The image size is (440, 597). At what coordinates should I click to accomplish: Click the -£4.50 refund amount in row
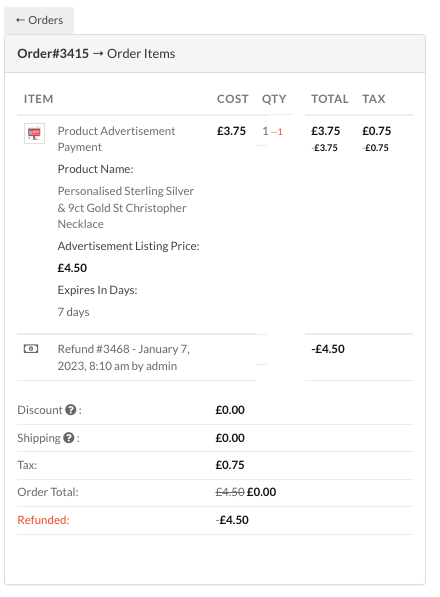328,349
